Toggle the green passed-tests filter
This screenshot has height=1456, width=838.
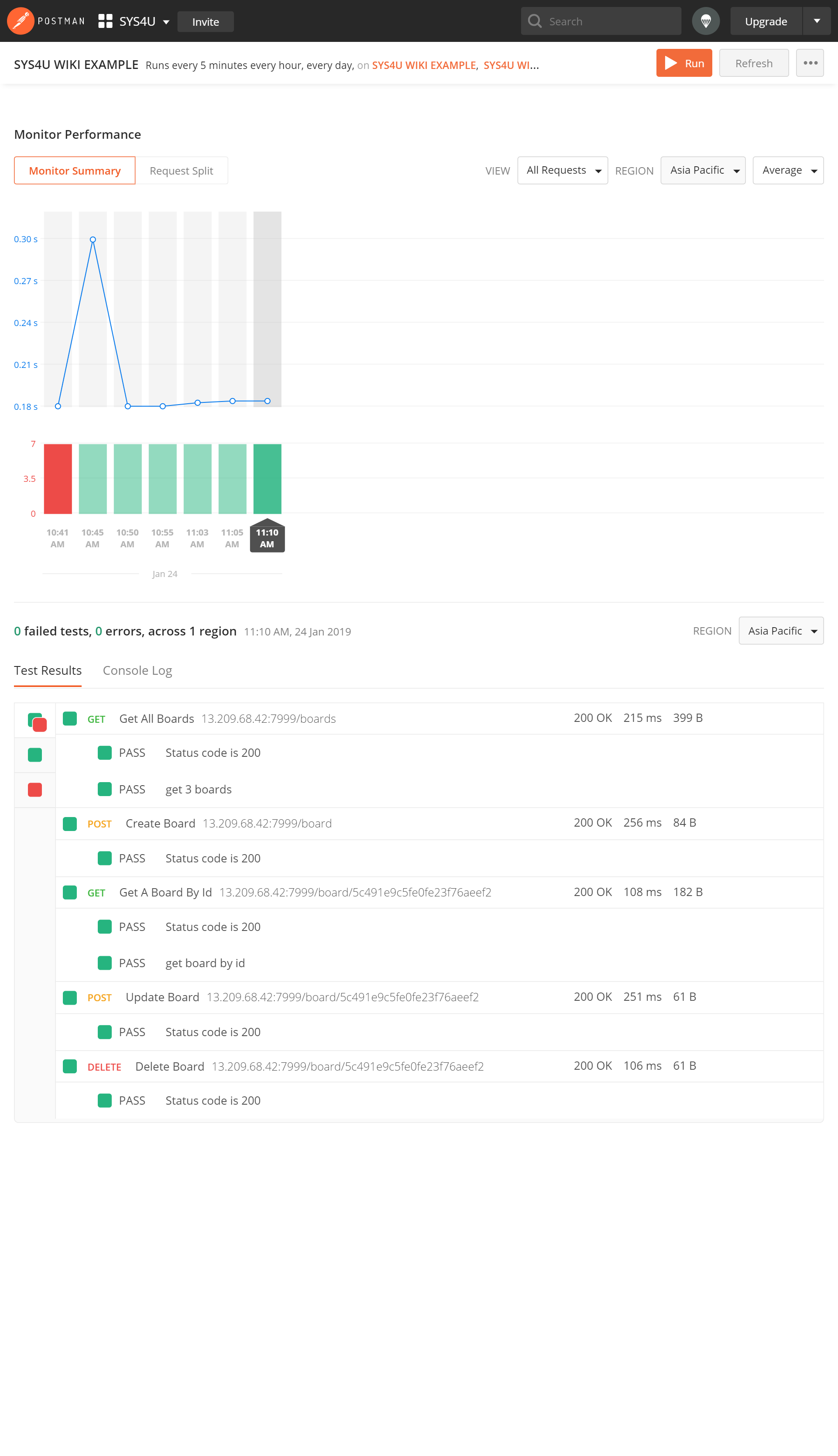[35, 755]
